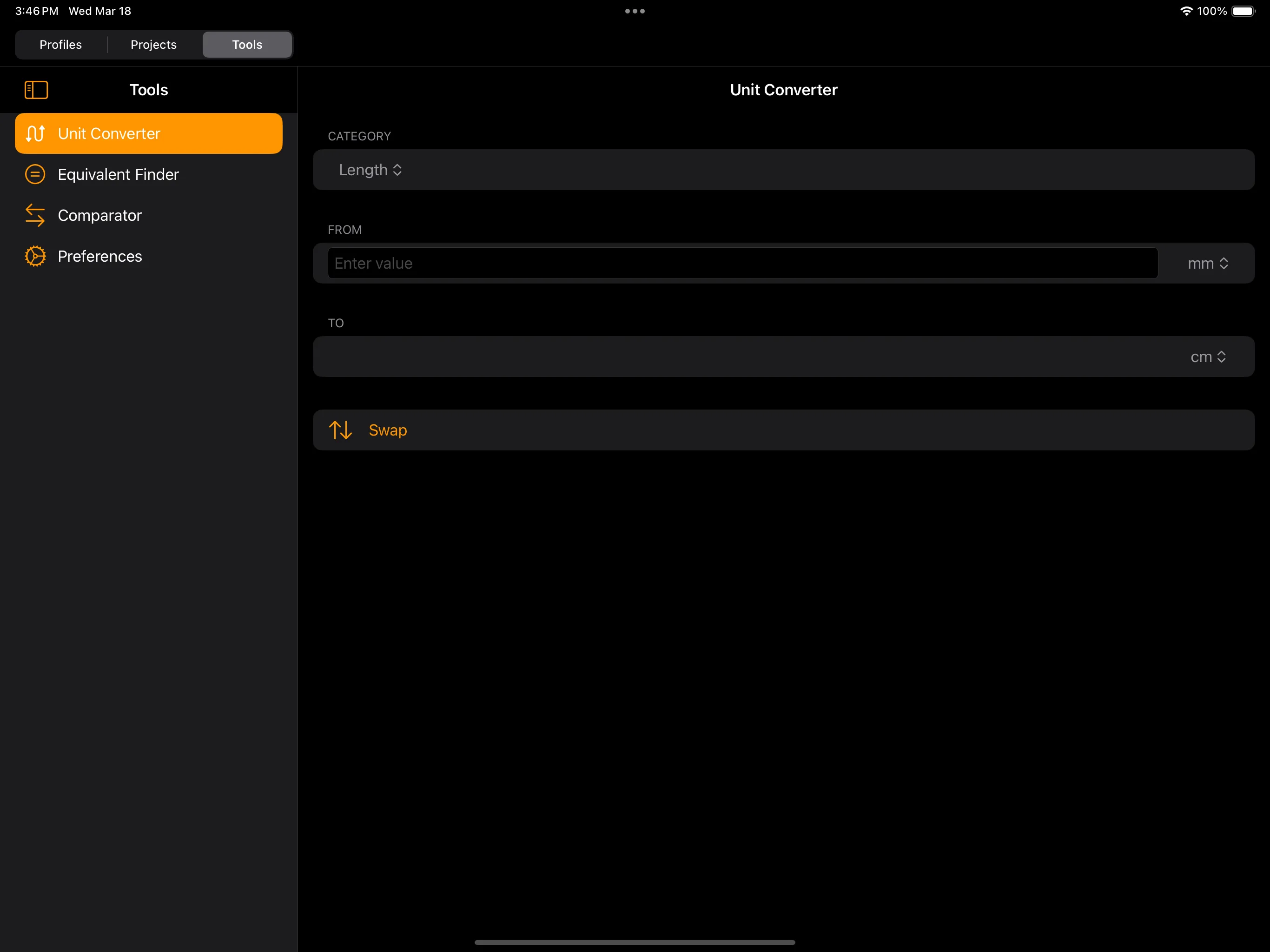The image size is (1270, 952).
Task: Switch to the Profiles tab
Action: (60, 44)
